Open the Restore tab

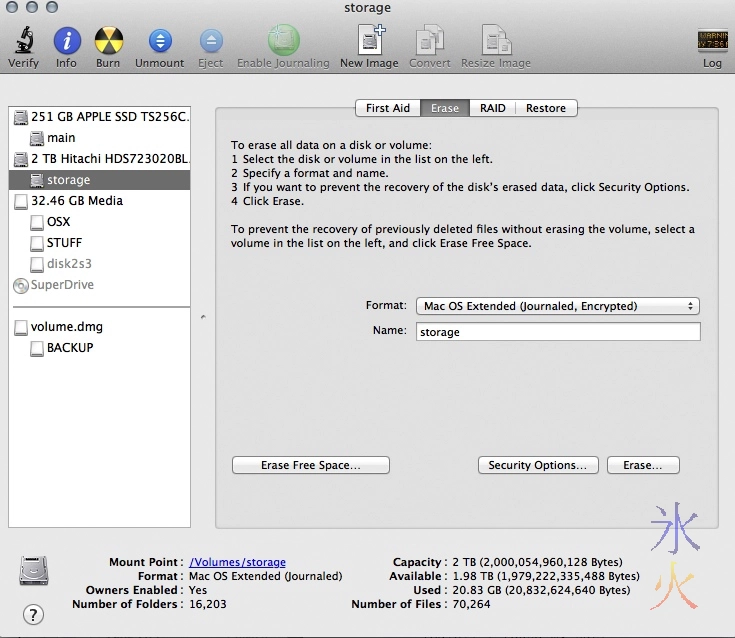(x=546, y=108)
